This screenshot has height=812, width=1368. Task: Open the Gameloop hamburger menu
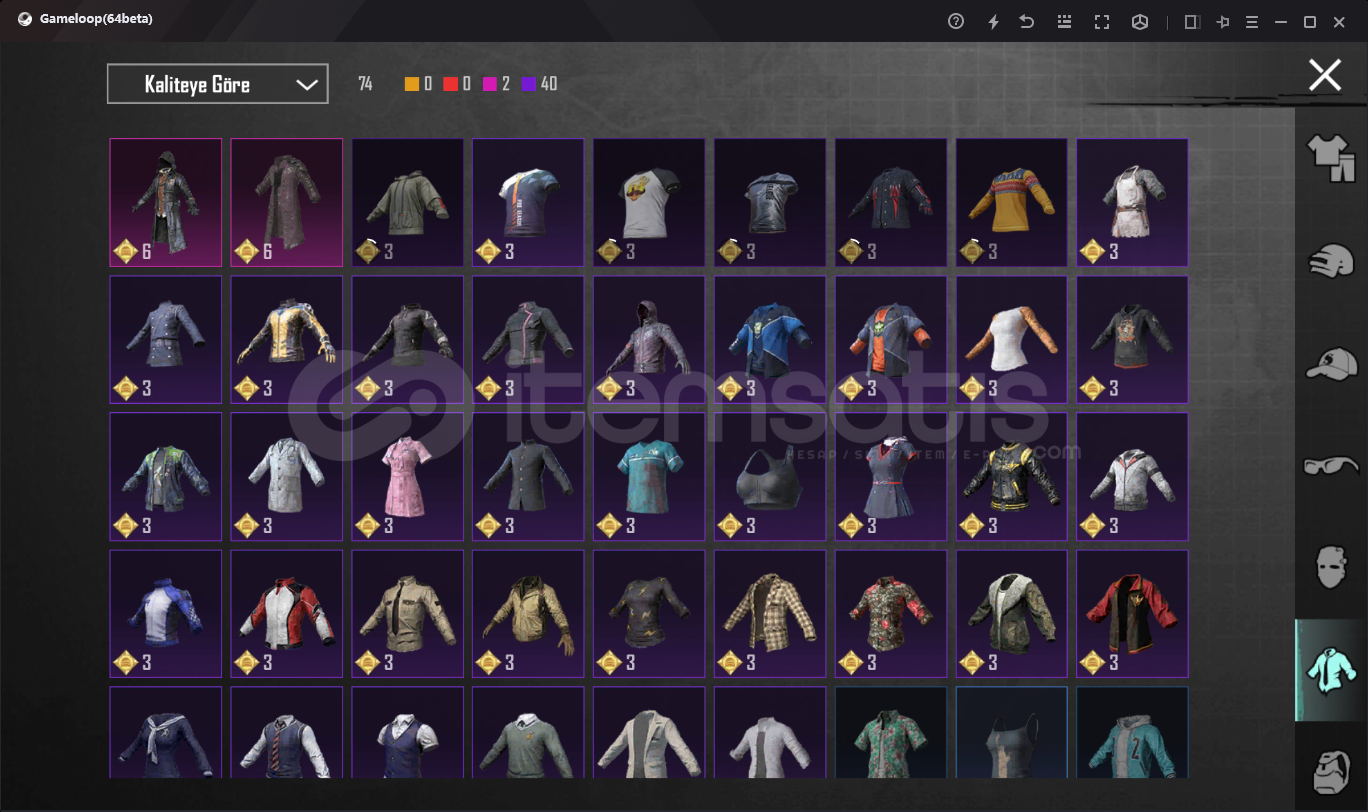coord(1251,21)
